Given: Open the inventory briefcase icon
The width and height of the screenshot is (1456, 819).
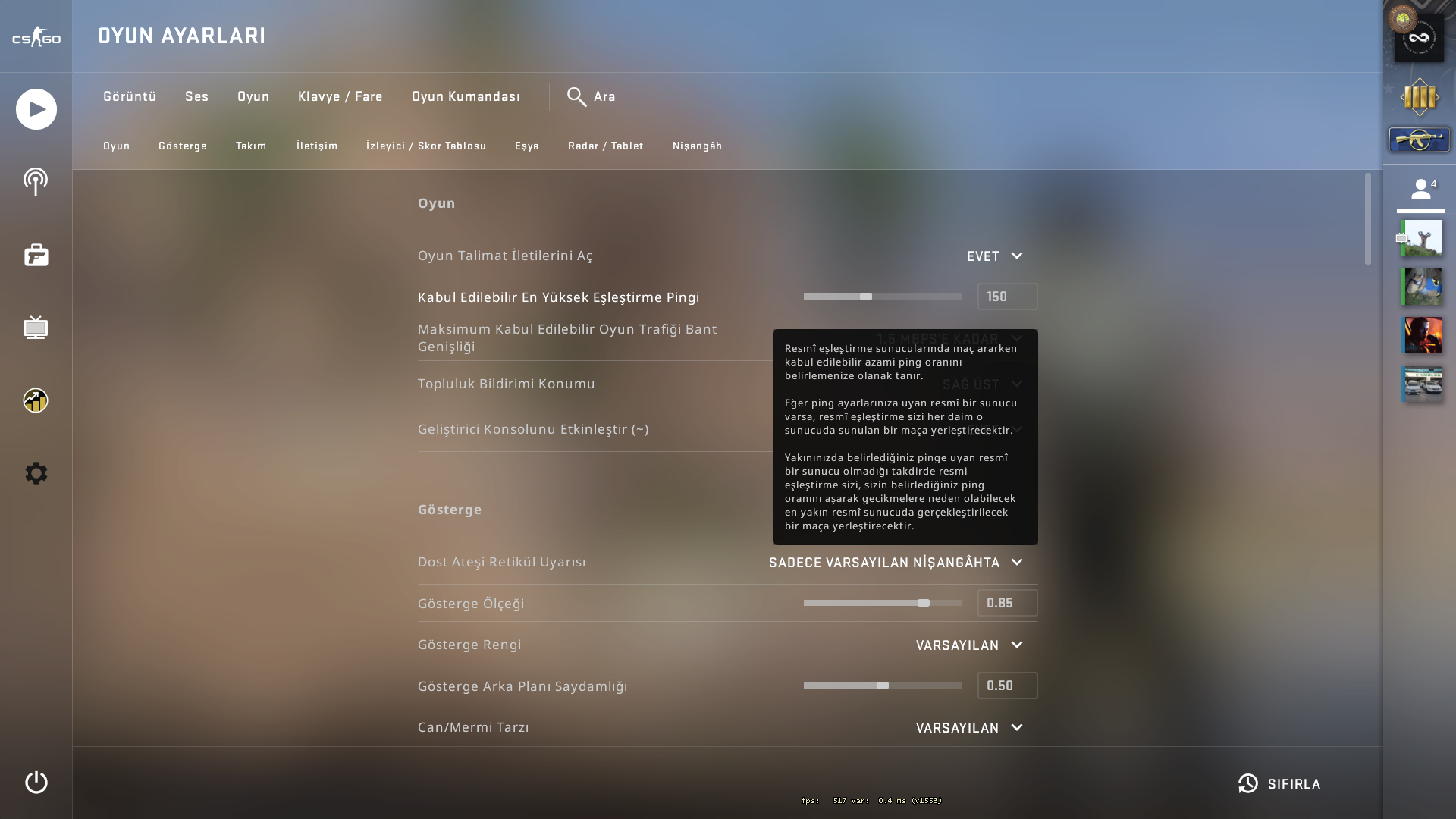Looking at the screenshot, I should click(x=36, y=255).
